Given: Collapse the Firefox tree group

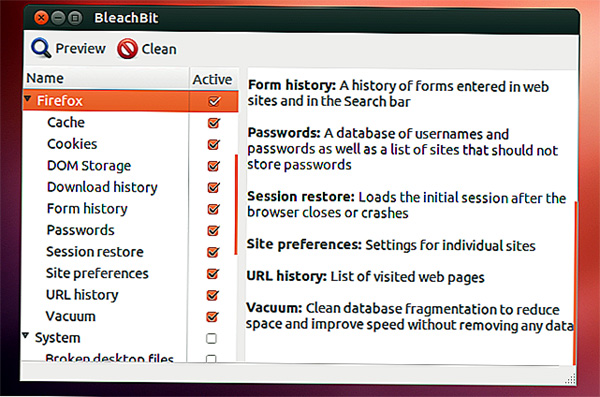Looking at the screenshot, I should 27,99.
